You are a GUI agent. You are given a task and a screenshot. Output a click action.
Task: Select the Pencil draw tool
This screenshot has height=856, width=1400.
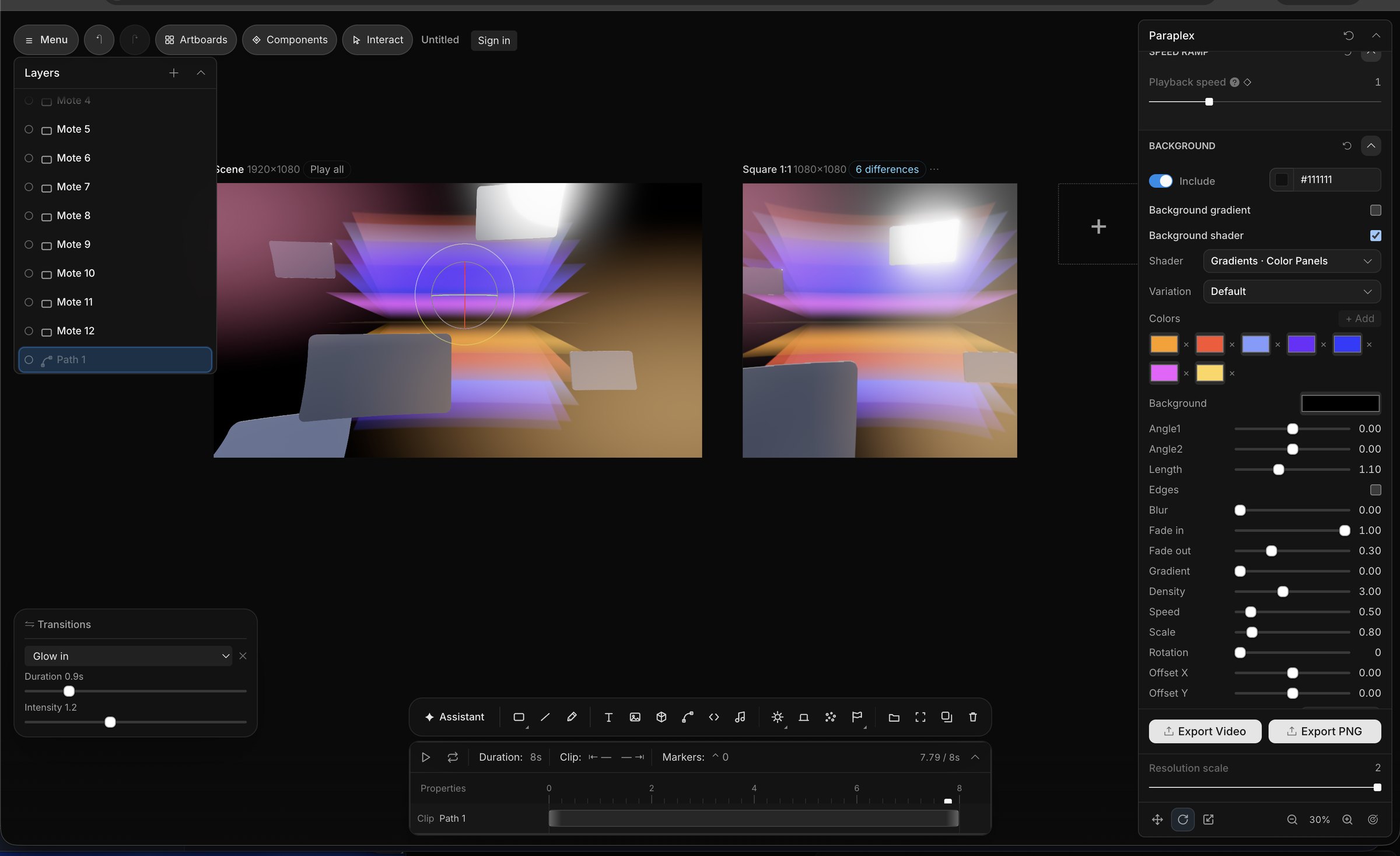(572, 717)
